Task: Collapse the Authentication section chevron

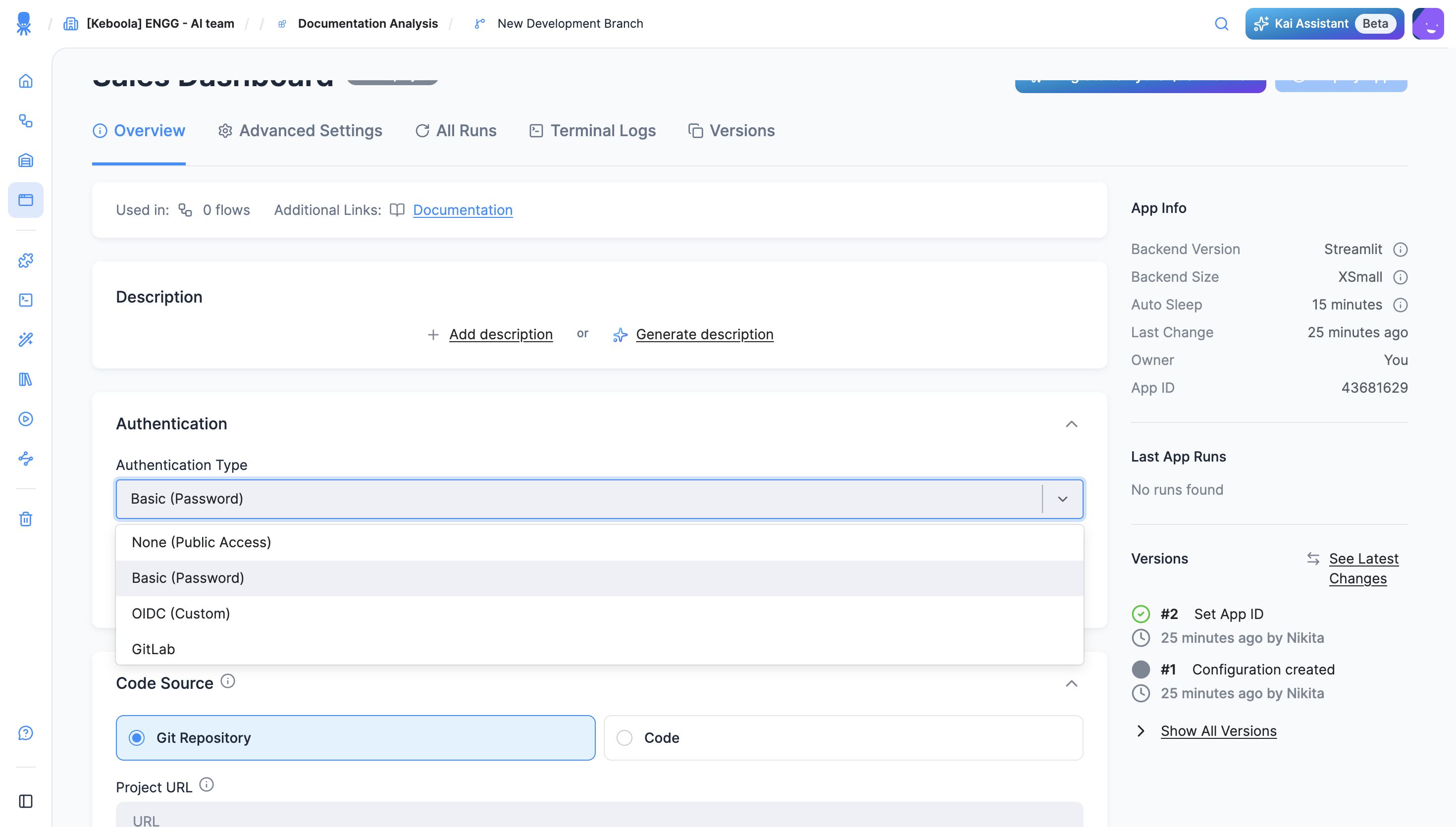Action: point(1071,424)
